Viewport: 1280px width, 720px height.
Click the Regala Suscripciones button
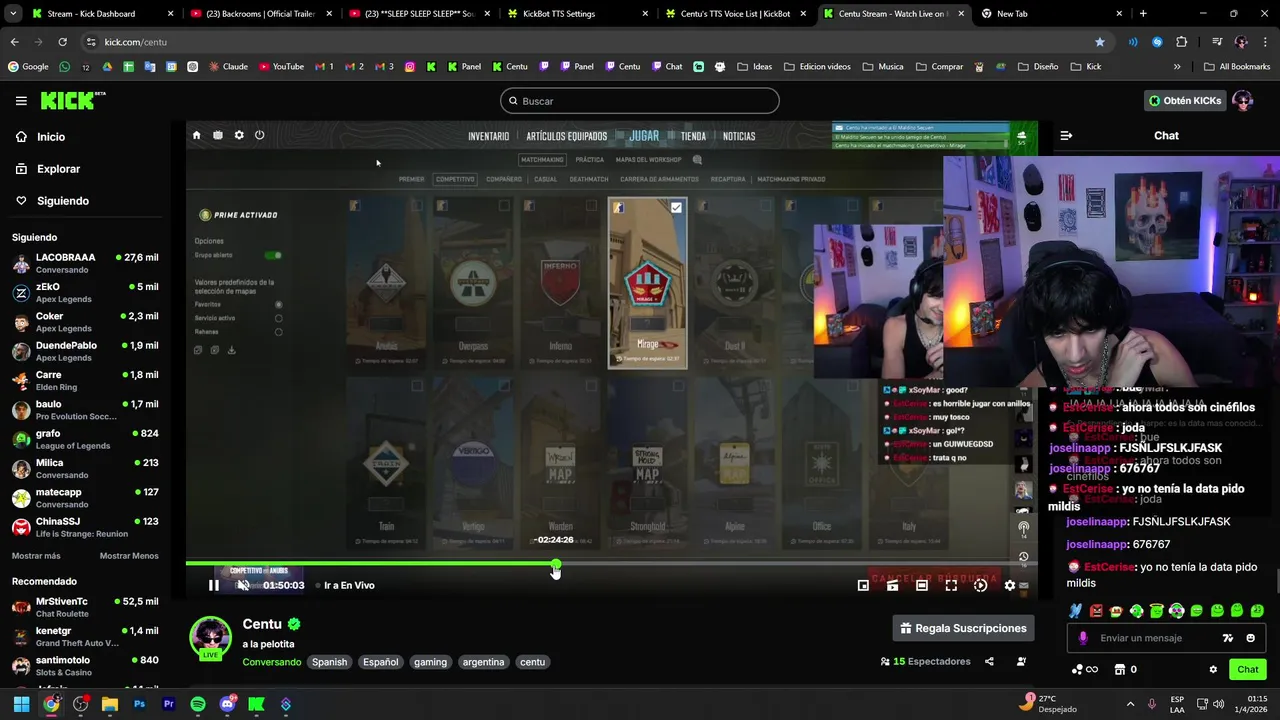pos(964,628)
